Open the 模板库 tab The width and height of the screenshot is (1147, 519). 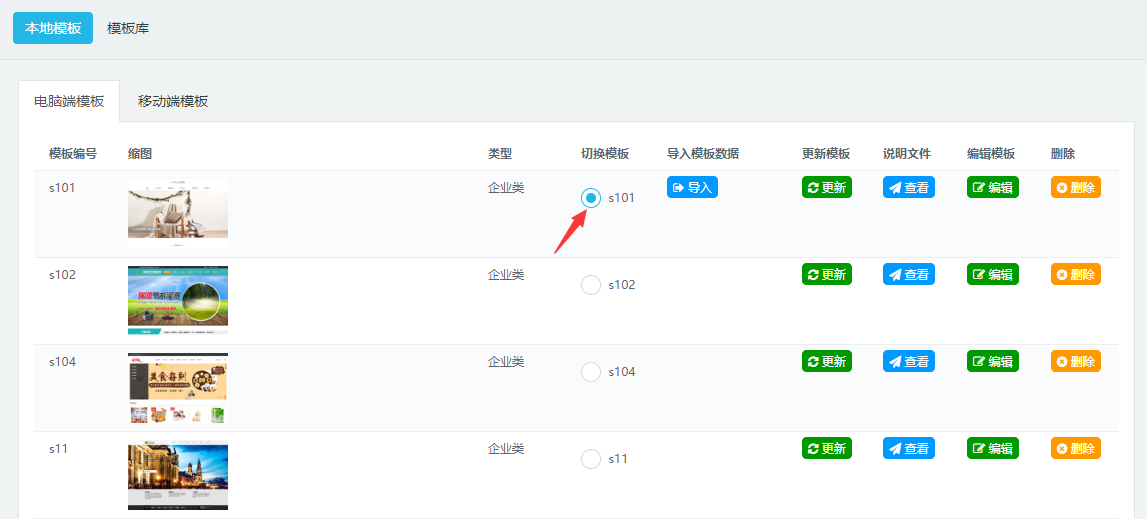point(128,28)
